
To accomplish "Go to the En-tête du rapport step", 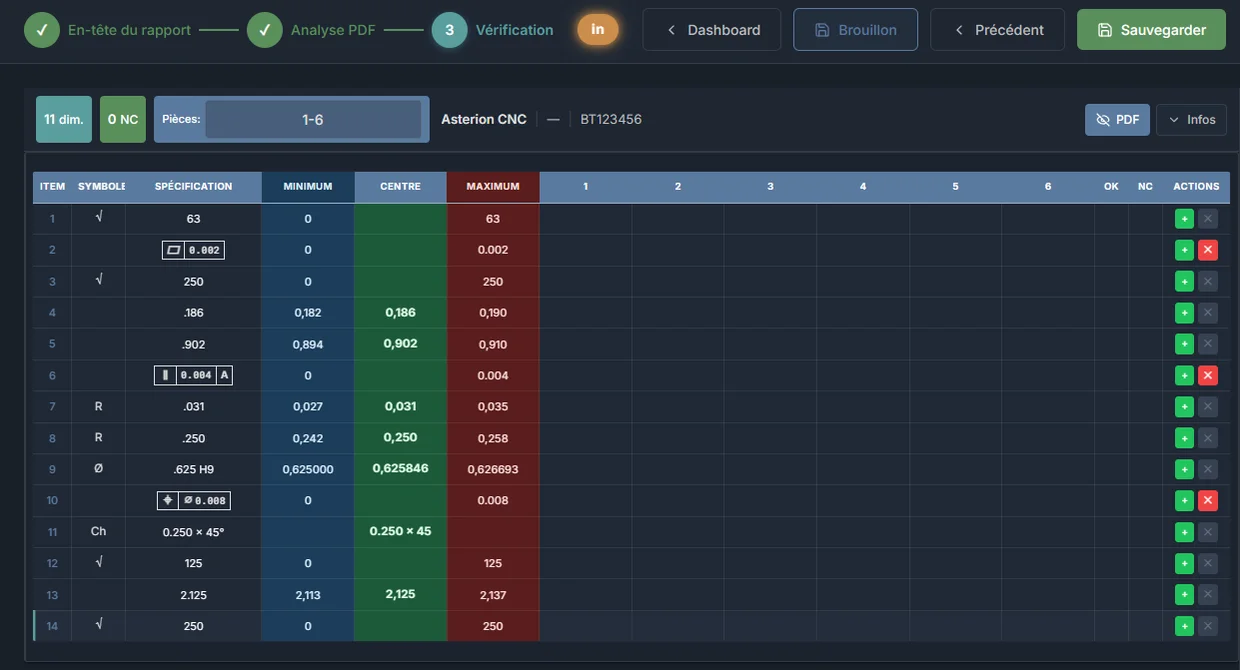I will pyautogui.click(x=108, y=30).
